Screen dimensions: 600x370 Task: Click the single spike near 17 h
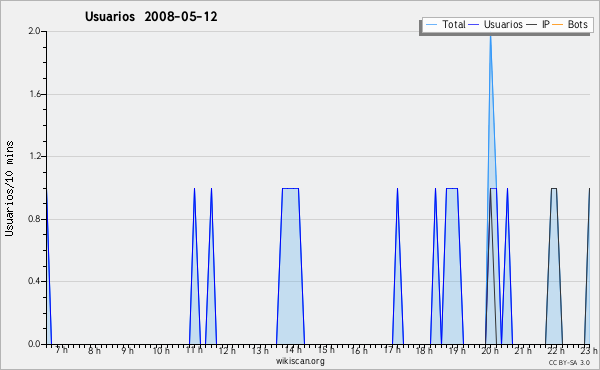[x=398, y=266]
